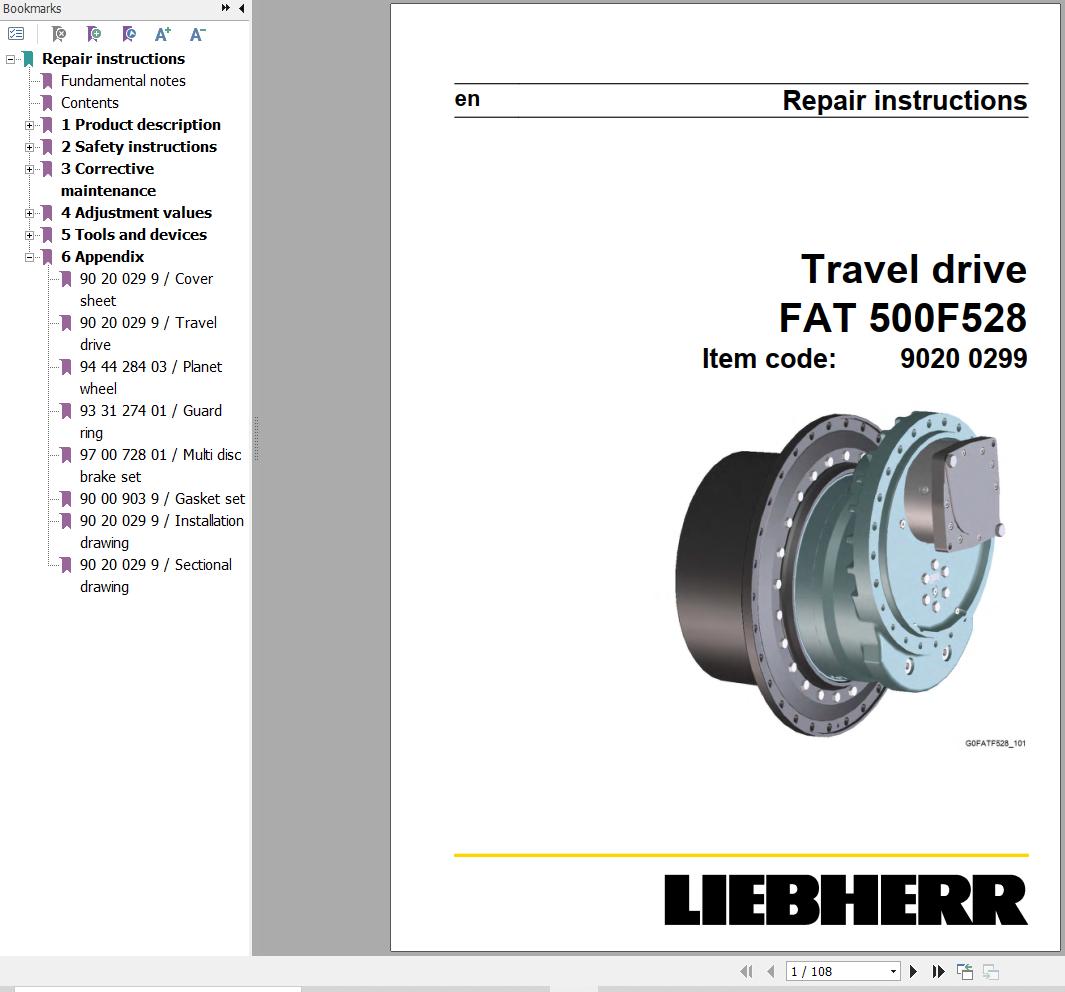
Task: Expand the 4 Adjustment values bookmark
Action: coord(29,213)
